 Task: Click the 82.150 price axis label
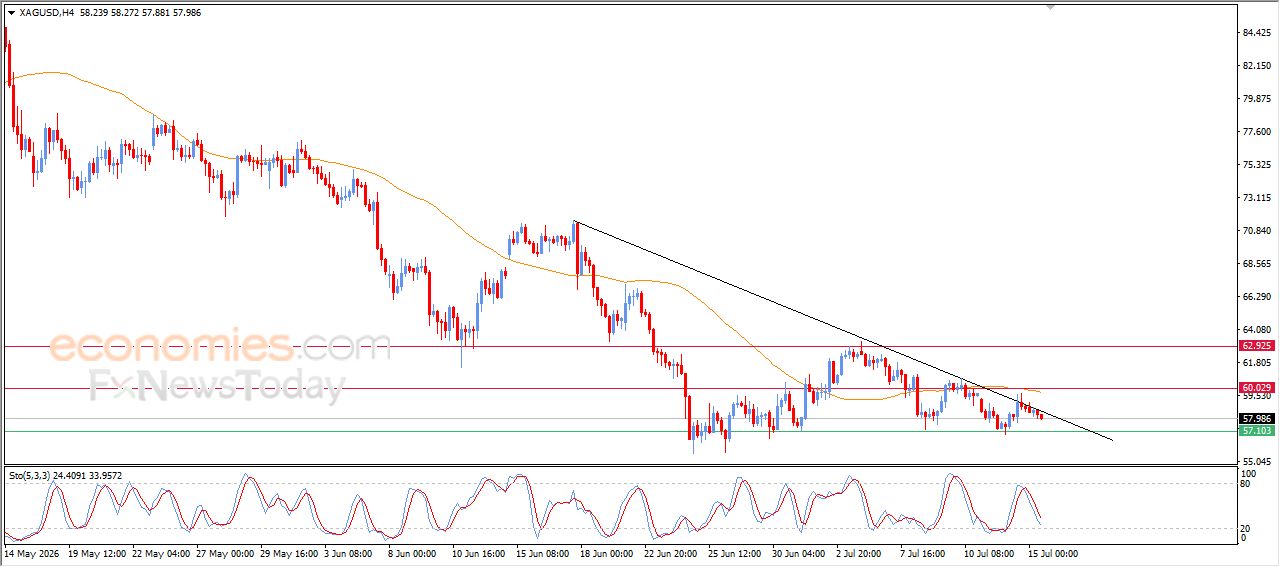point(1256,66)
